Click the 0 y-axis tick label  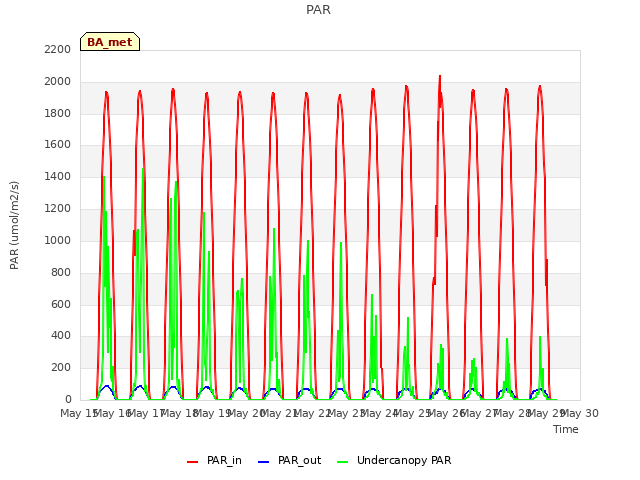tap(68, 399)
